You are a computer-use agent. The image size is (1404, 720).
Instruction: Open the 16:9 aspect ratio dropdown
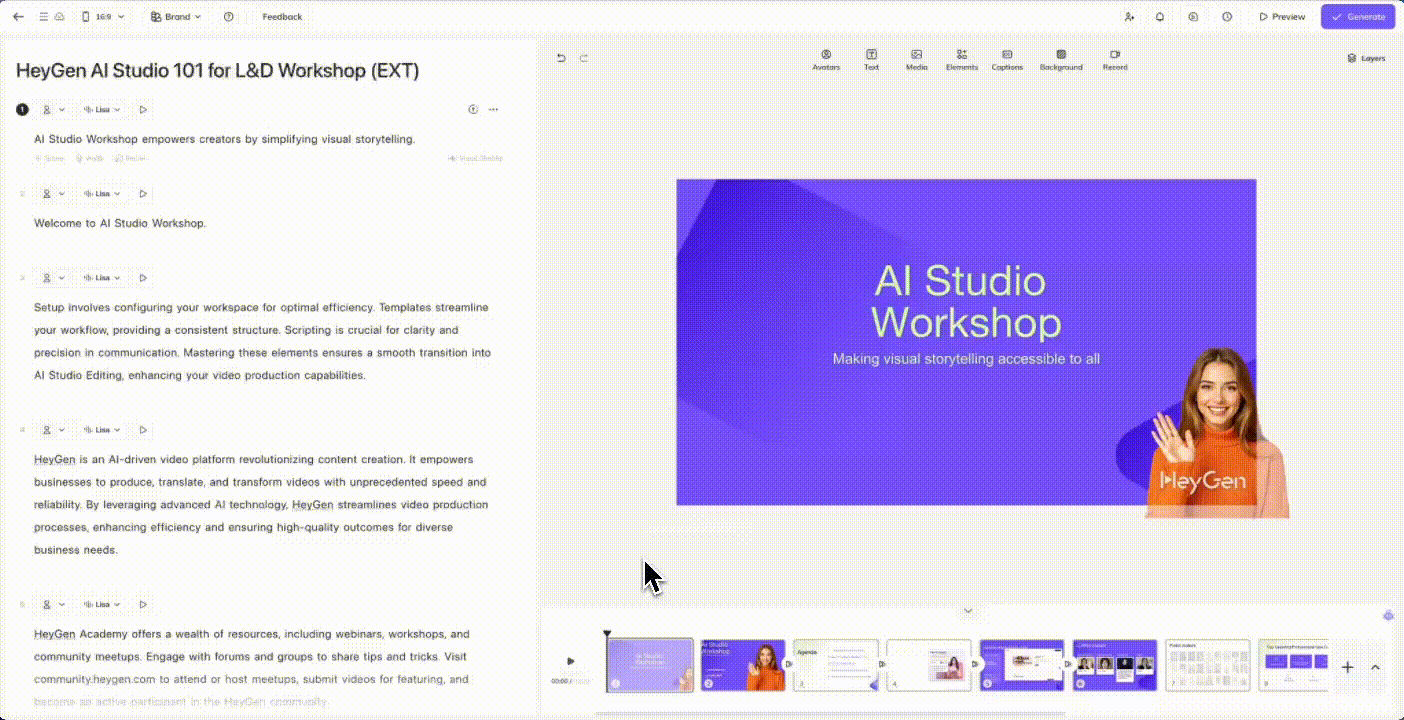pyautogui.click(x=104, y=17)
